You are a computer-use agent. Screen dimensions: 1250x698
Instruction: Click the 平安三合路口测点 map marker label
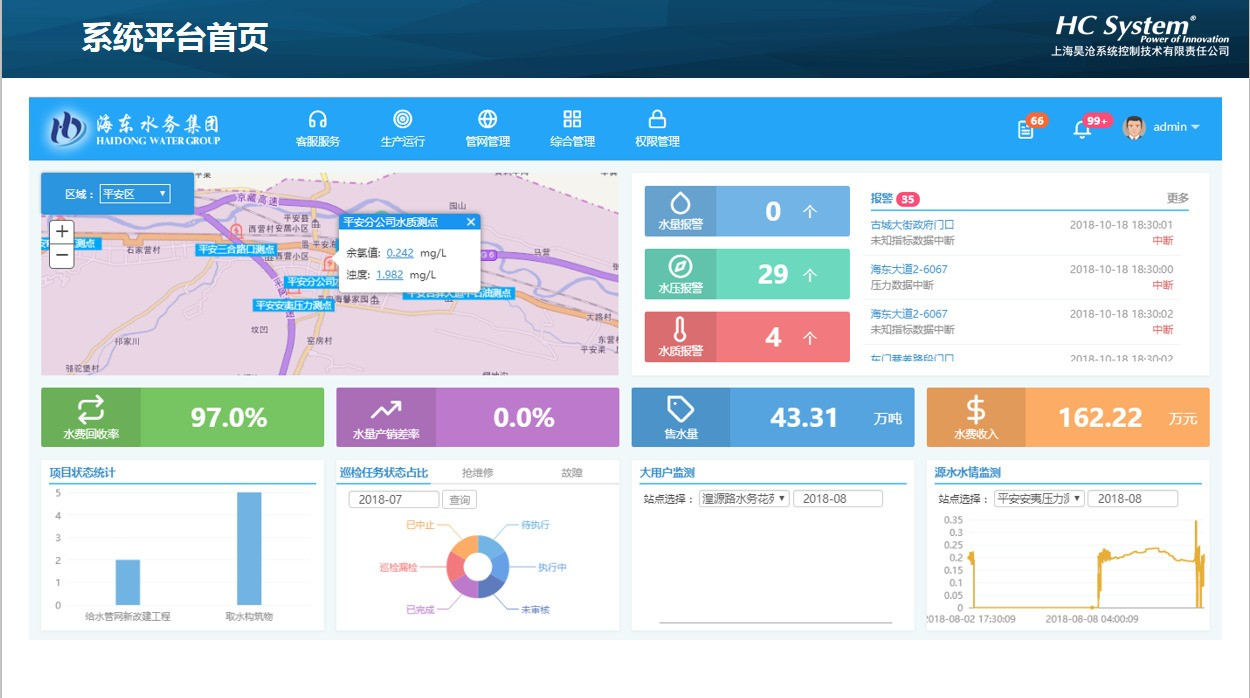pyautogui.click(x=236, y=250)
